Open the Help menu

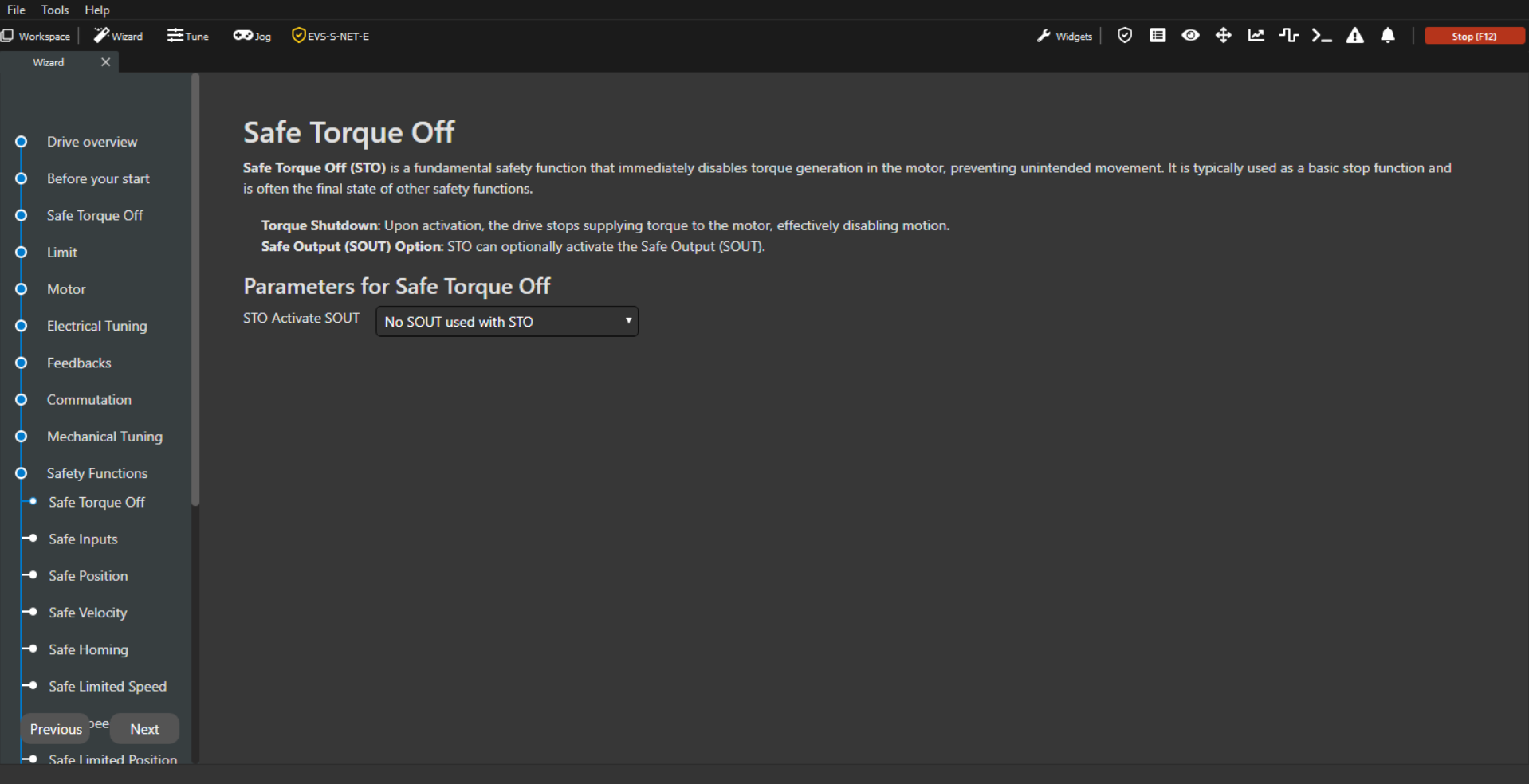(x=97, y=10)
